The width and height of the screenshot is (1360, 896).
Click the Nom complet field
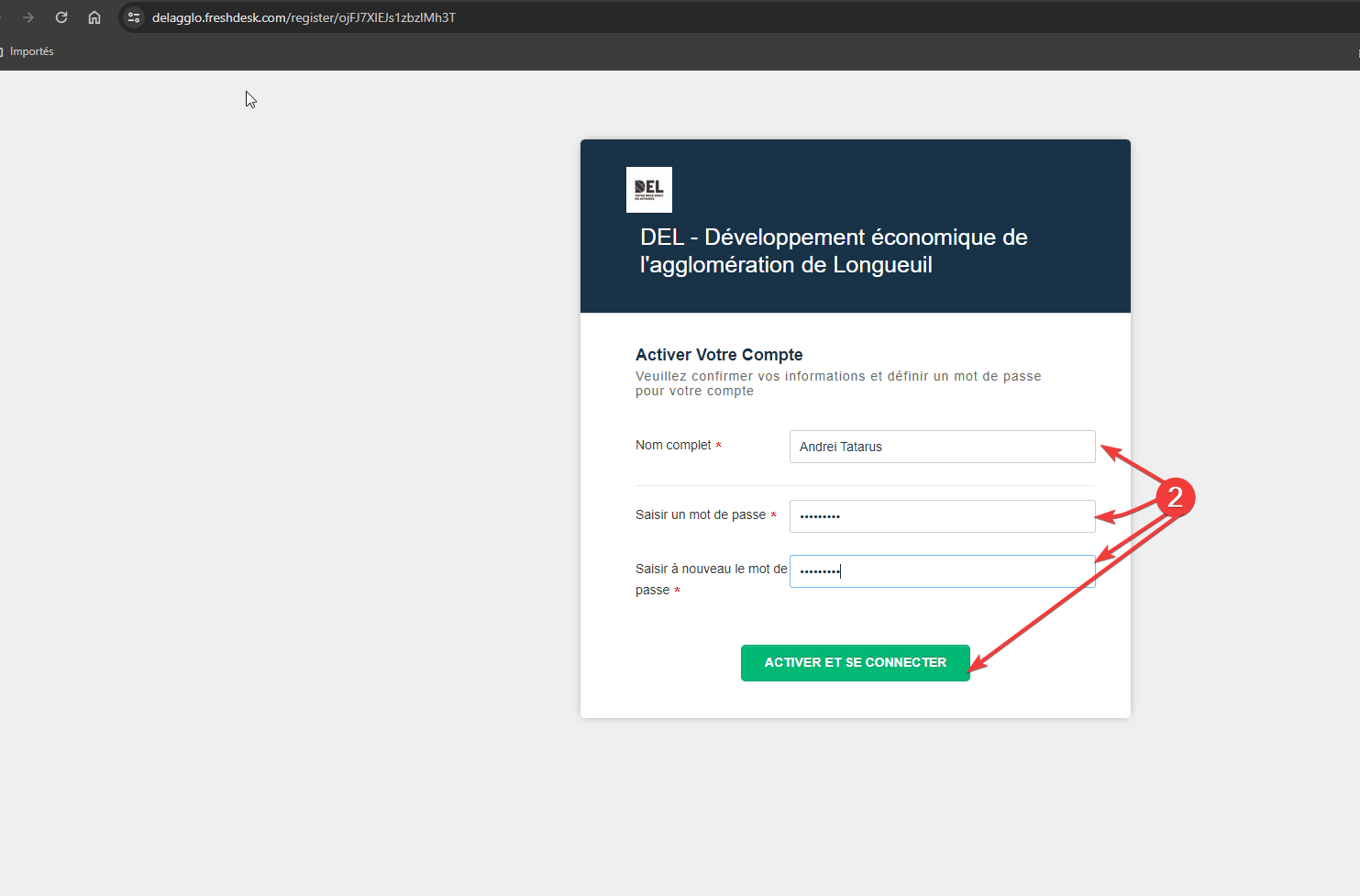point(942,447)
